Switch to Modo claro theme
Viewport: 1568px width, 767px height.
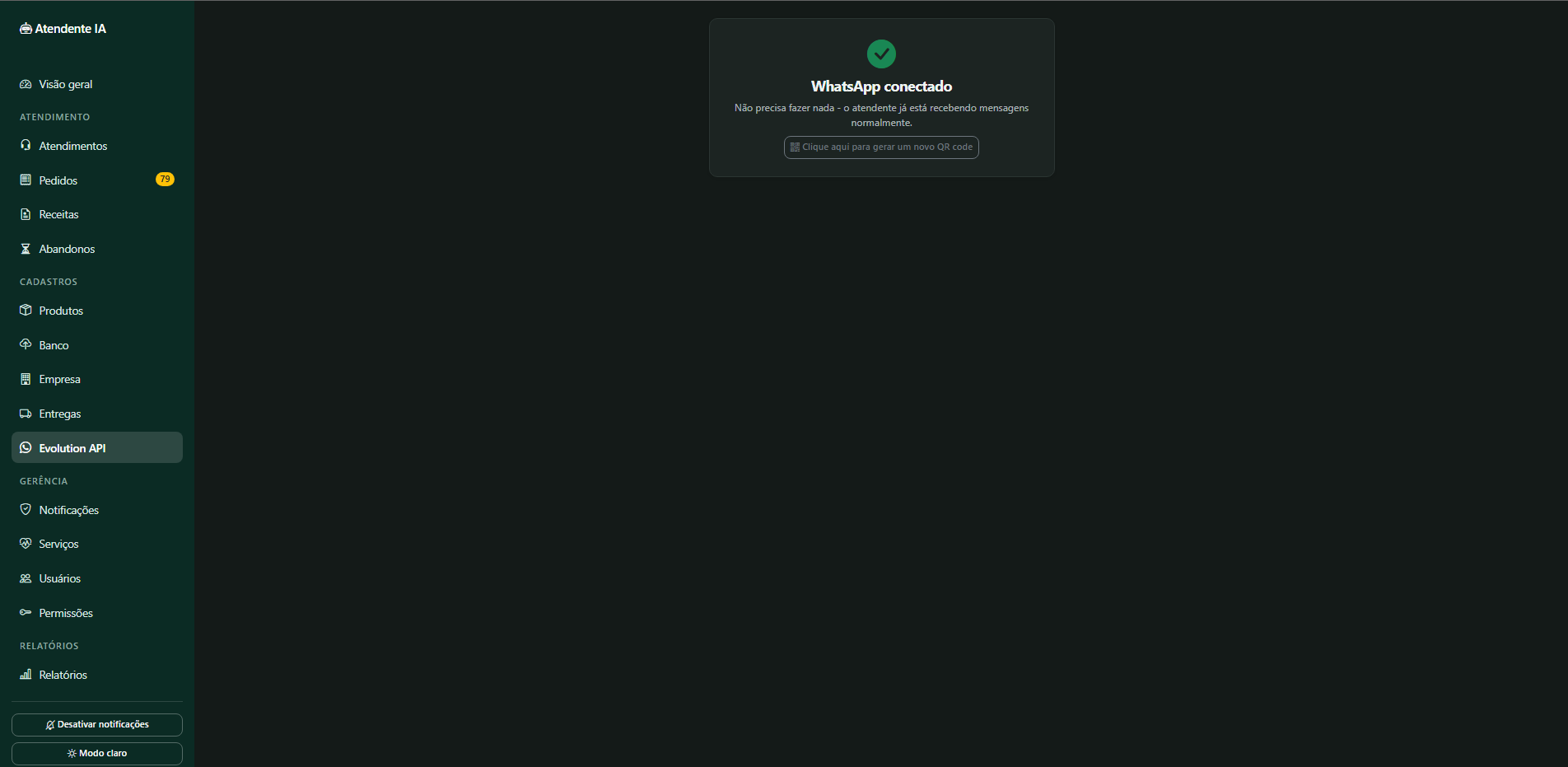(x=97, y=754)
